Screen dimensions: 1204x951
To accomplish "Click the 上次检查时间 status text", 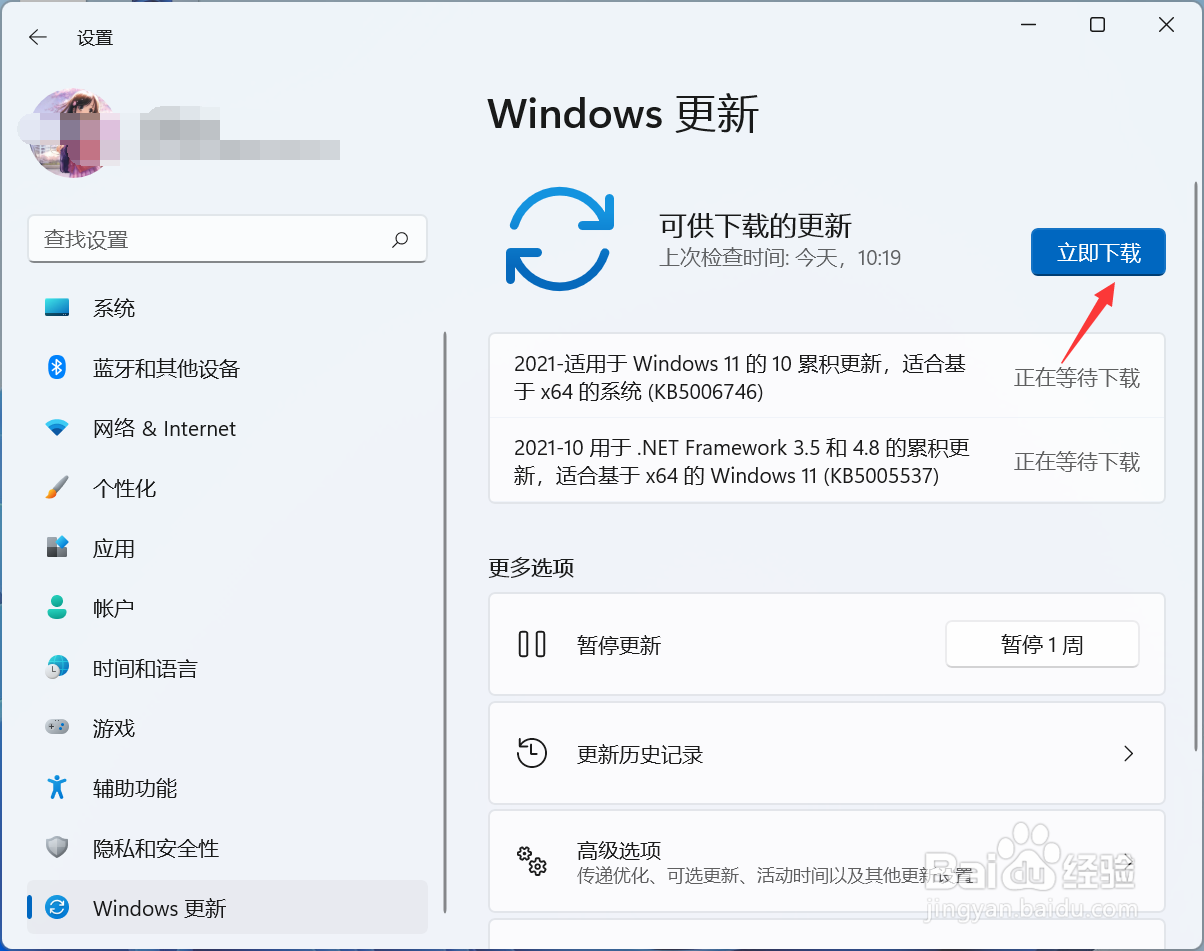I will pyautogui.click(x=780, y=258).
